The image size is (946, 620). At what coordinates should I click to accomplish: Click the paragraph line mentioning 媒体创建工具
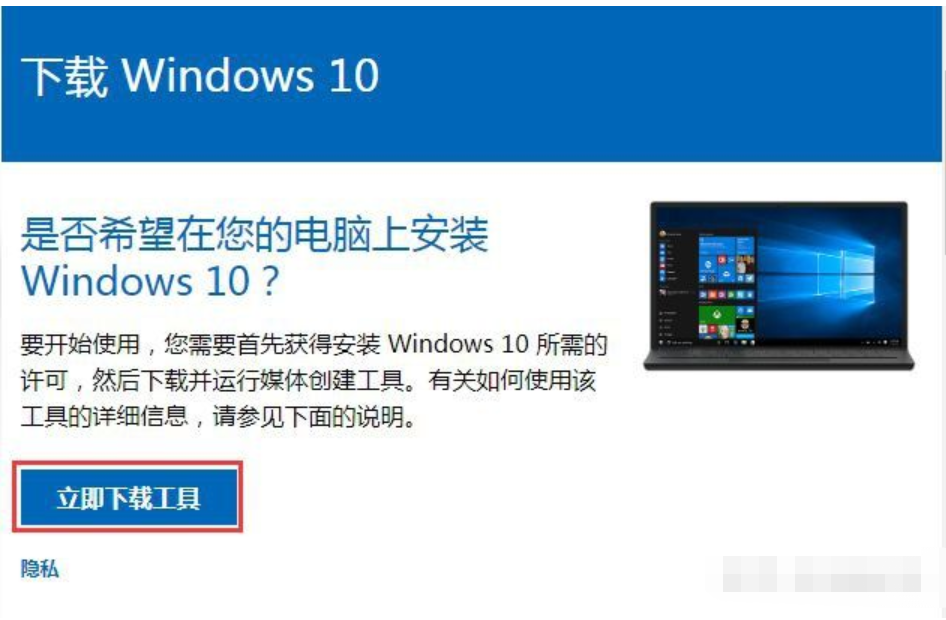pos(308,381)
